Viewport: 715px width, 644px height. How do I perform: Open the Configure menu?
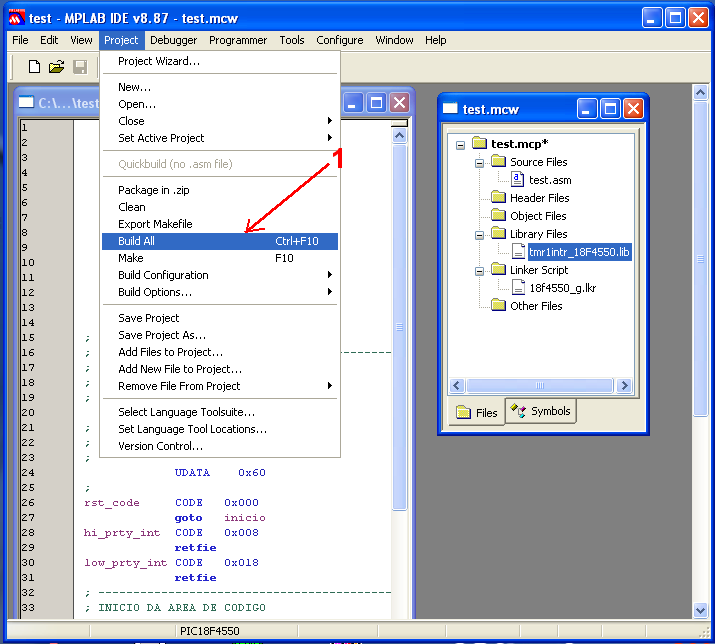tap(340, 40)
